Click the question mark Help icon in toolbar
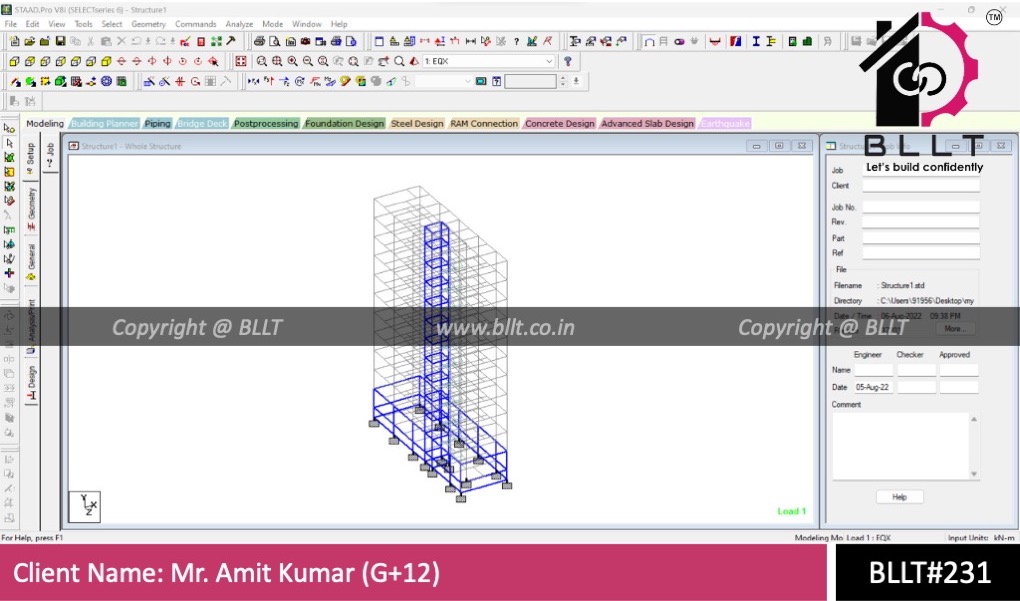 click(x=516, y=41)
